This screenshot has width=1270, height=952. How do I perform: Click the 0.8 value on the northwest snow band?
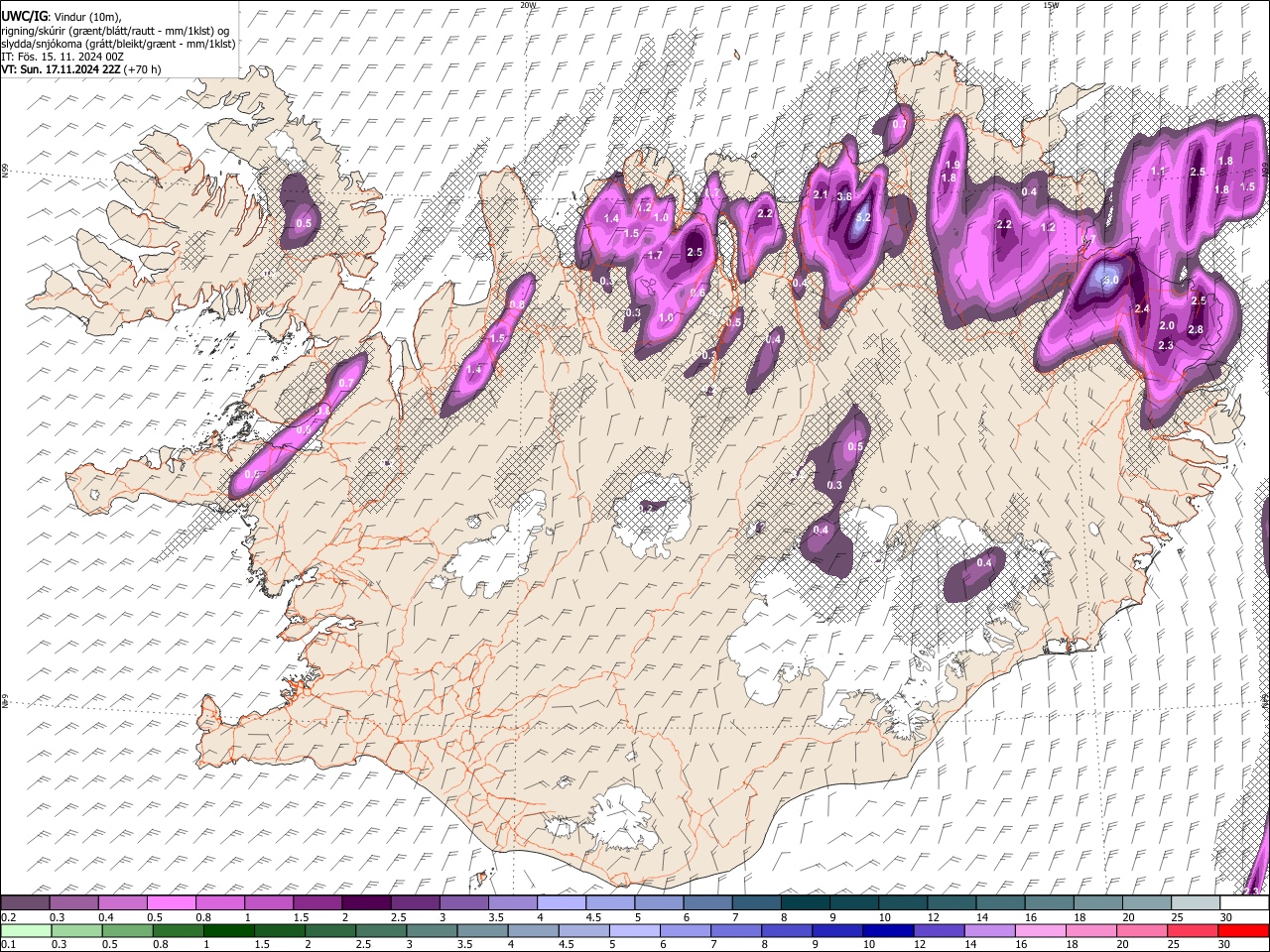(x=516, y=304)
